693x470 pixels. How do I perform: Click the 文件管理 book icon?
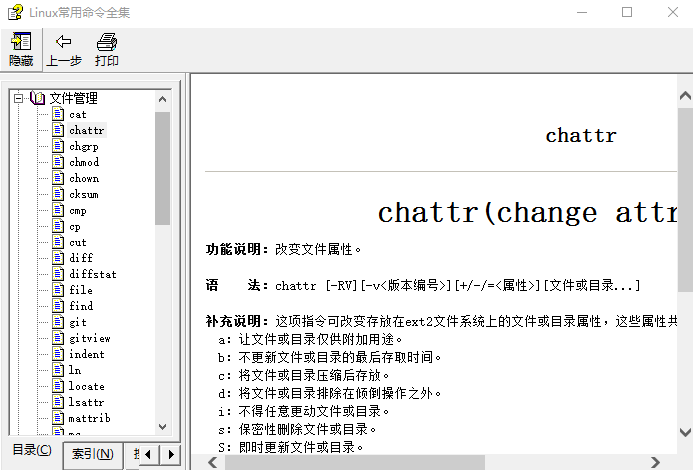click(x=38, y=98)
